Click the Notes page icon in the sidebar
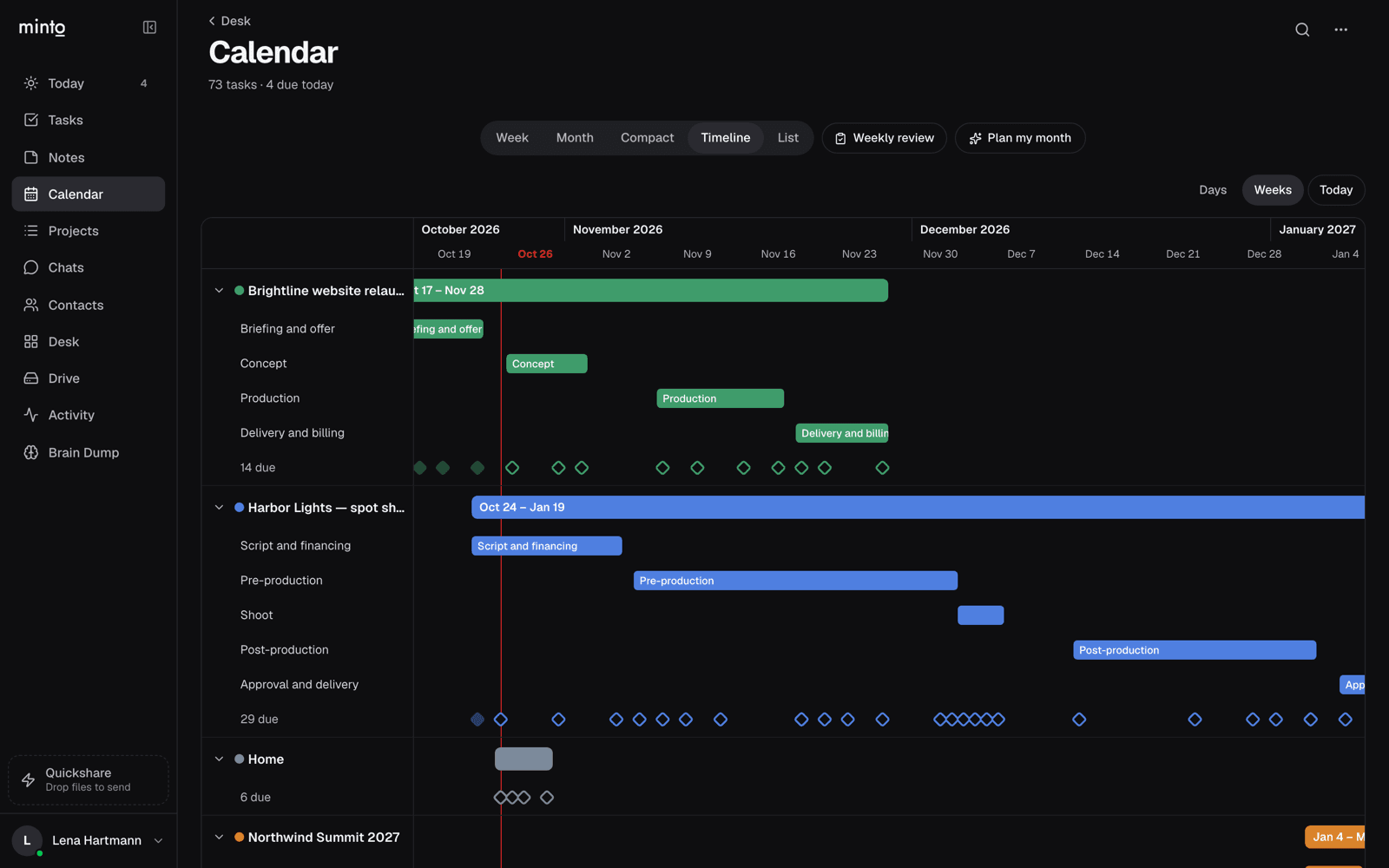Screen dimensions: 1389x868 click(31, 157)
